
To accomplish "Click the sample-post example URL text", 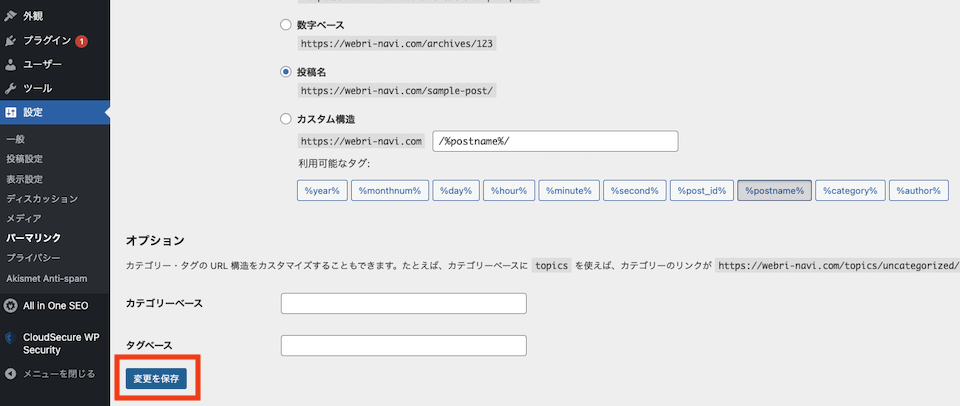I will pyautogui.click(x=397, y=91).
